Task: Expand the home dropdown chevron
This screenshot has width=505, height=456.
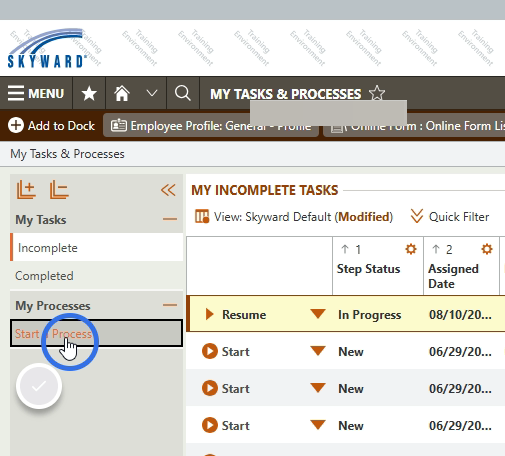Action: (152, 93)
